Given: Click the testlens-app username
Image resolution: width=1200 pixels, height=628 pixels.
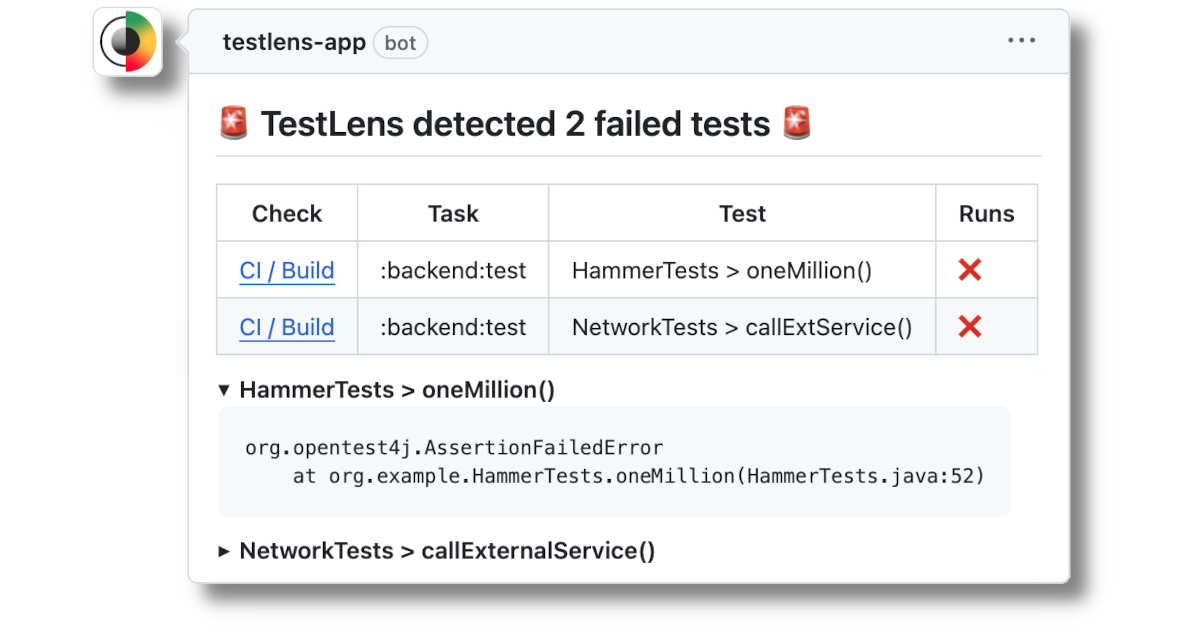Looking at the screenshot, I should tap(294, 42).
